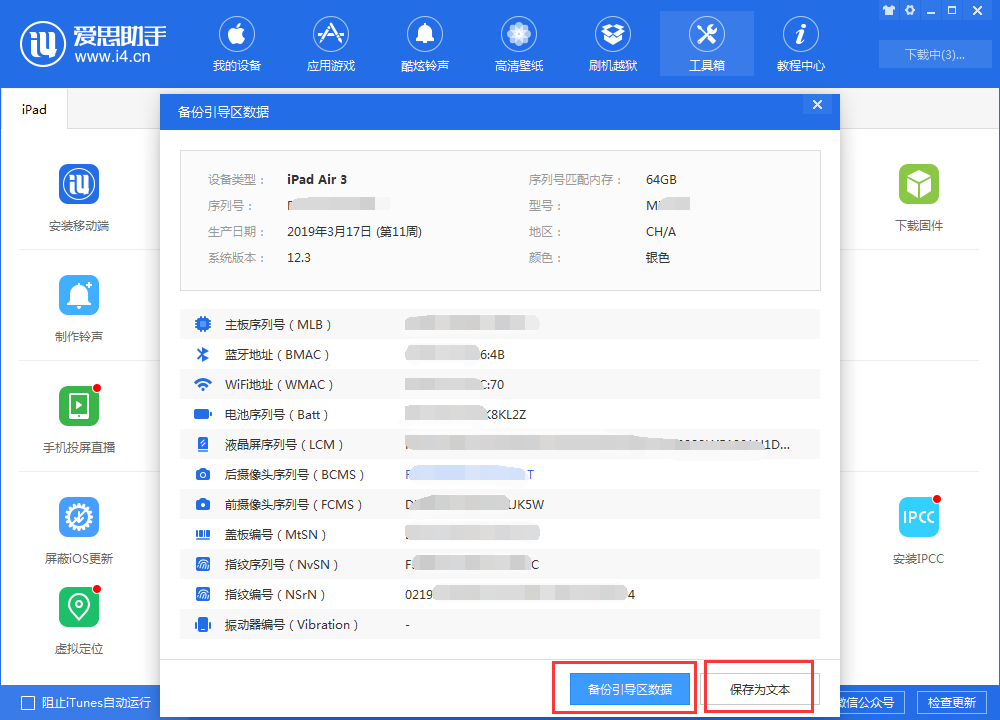Click 64GB memory value
The width and height of the screenshot is (1000, 720).
click(661, 179)
